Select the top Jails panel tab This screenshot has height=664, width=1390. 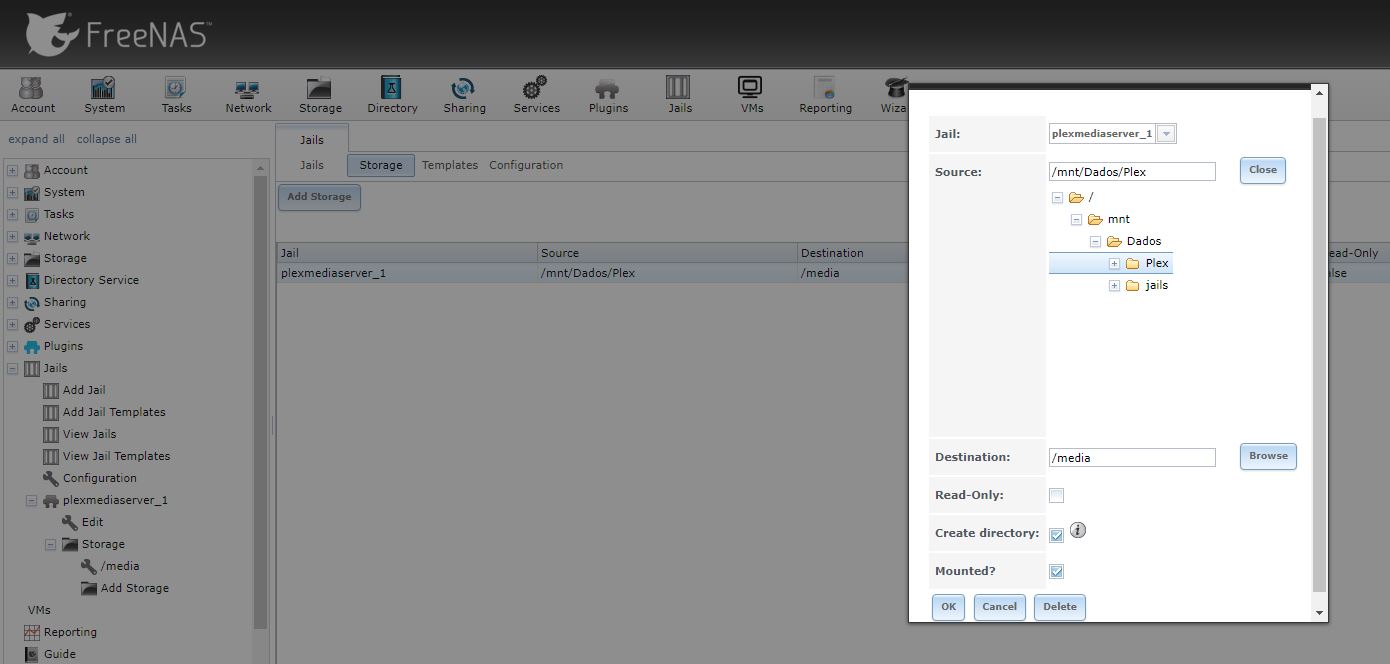[312, 138]
